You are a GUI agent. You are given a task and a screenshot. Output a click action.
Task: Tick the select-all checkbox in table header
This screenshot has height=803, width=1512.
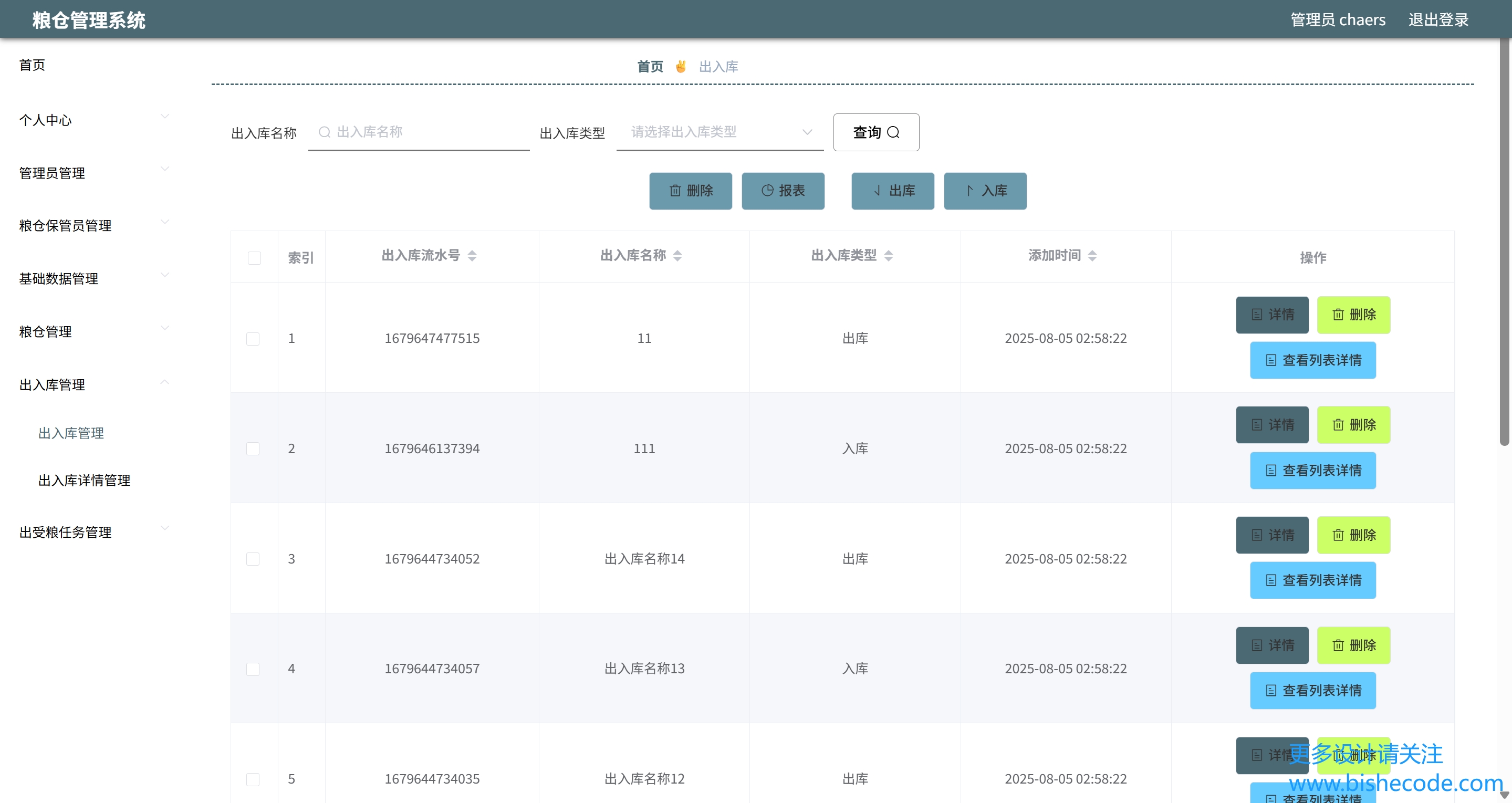coord(254,258)
